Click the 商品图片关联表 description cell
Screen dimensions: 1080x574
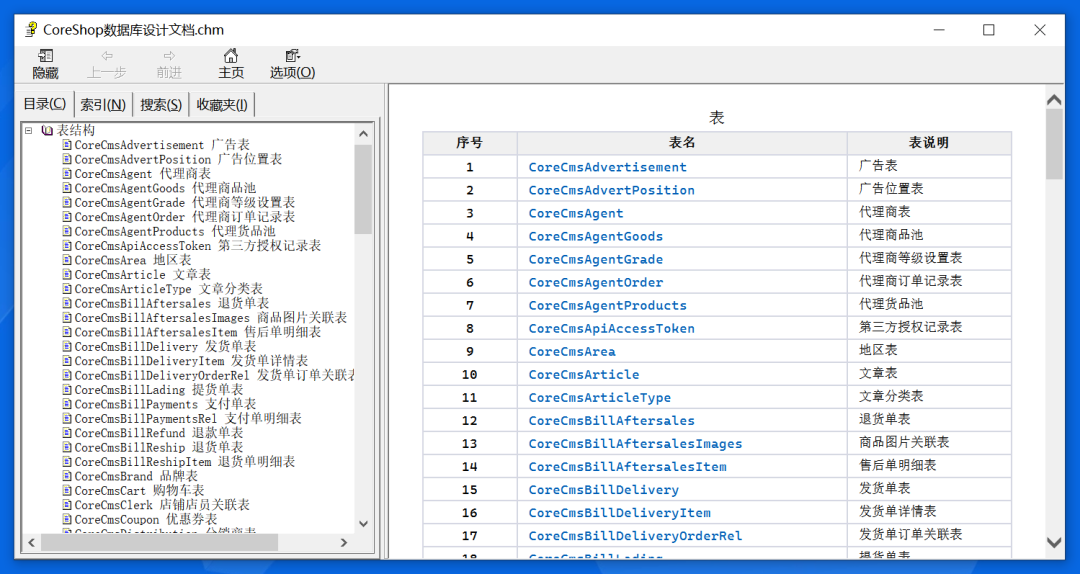coord(929,442)
